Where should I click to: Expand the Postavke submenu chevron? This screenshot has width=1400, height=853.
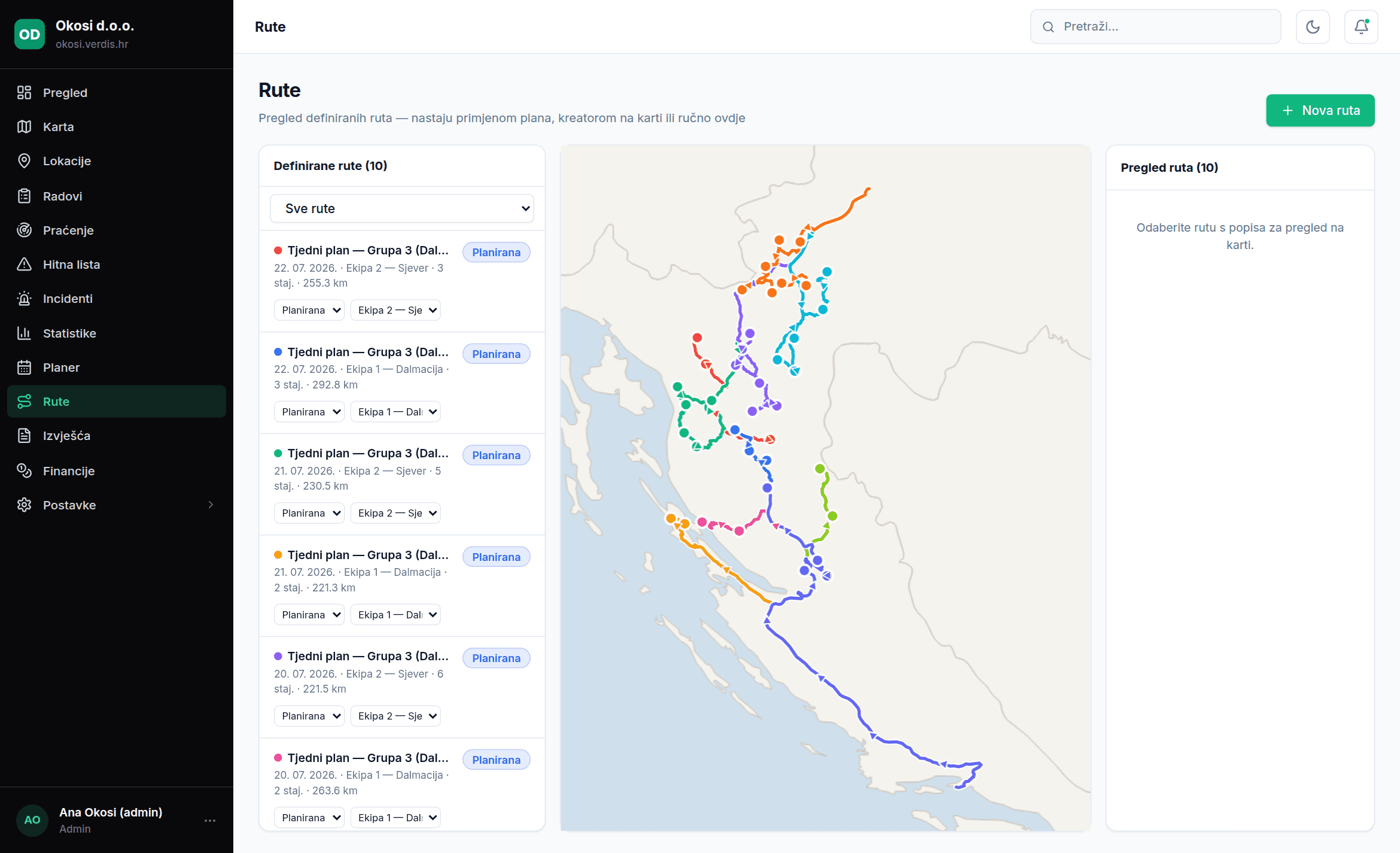pos(211,505)
